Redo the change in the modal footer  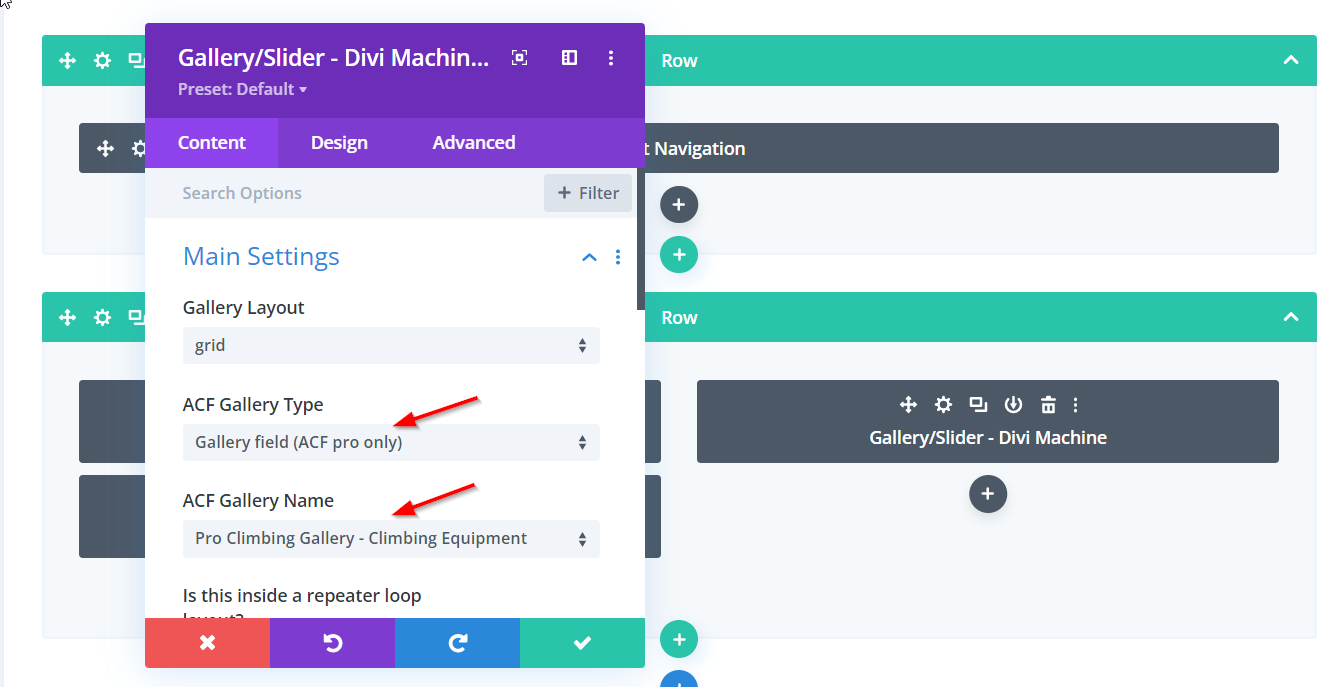point(457,643)
